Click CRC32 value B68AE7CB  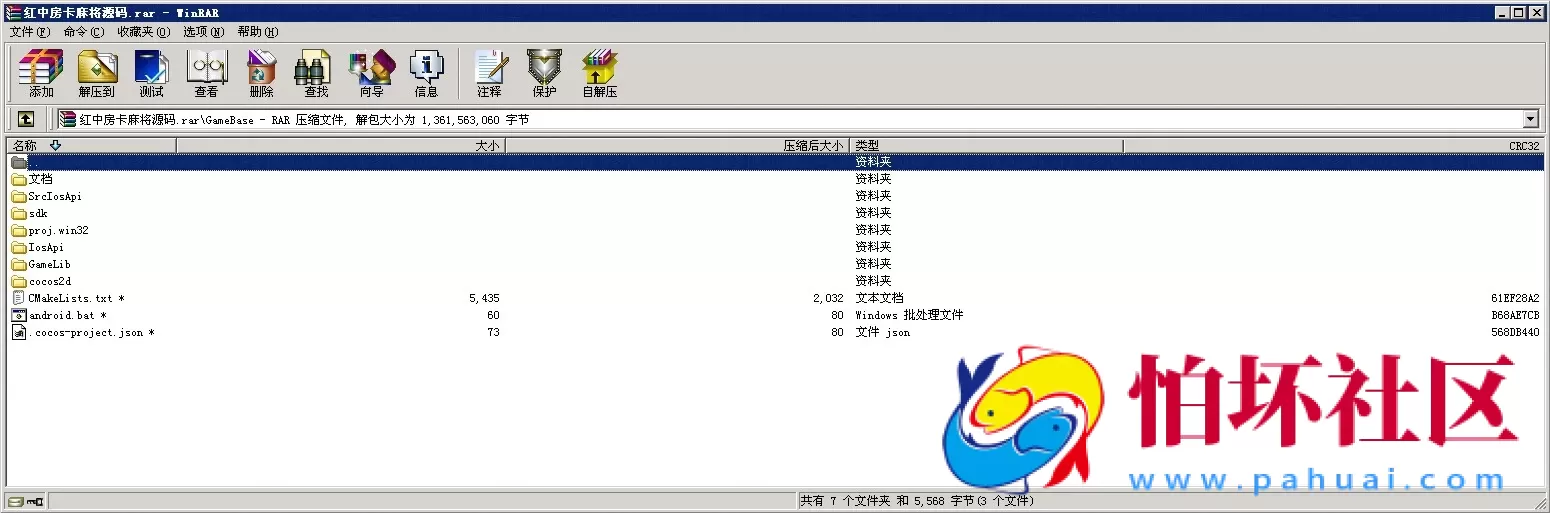coord(1515,315)
